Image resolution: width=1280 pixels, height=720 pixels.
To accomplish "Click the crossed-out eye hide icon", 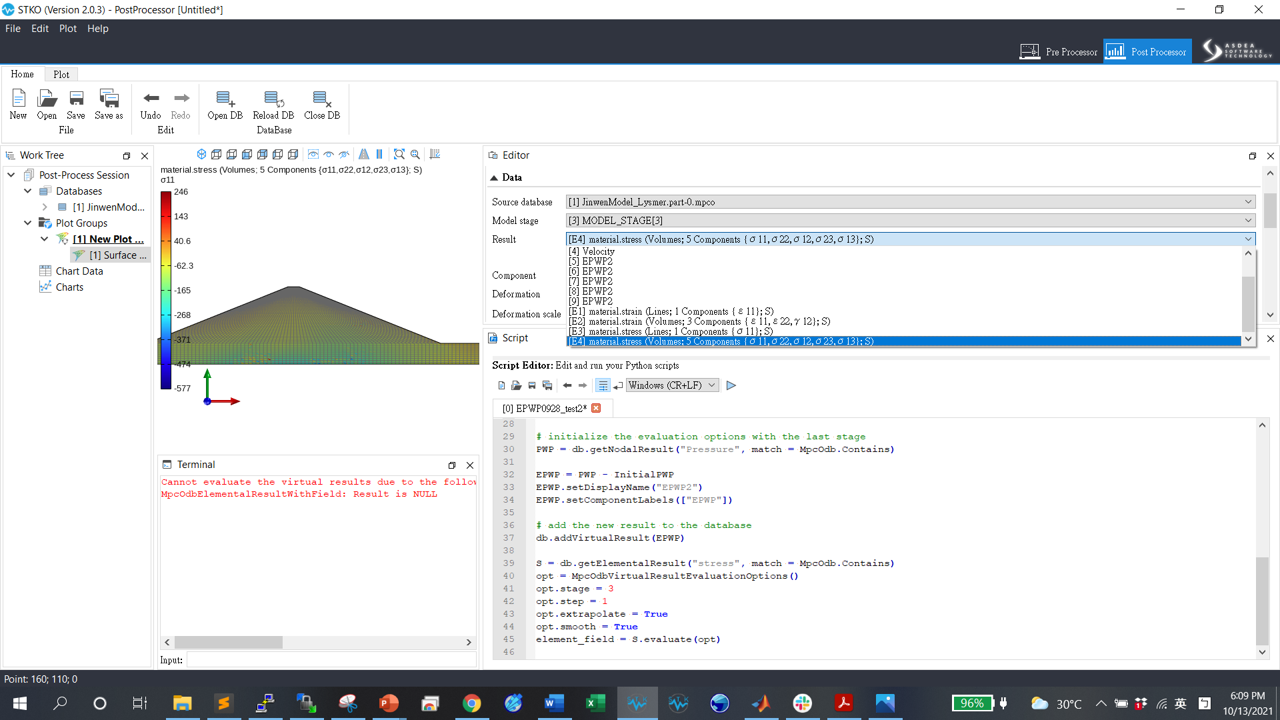I will coord(345,154).
